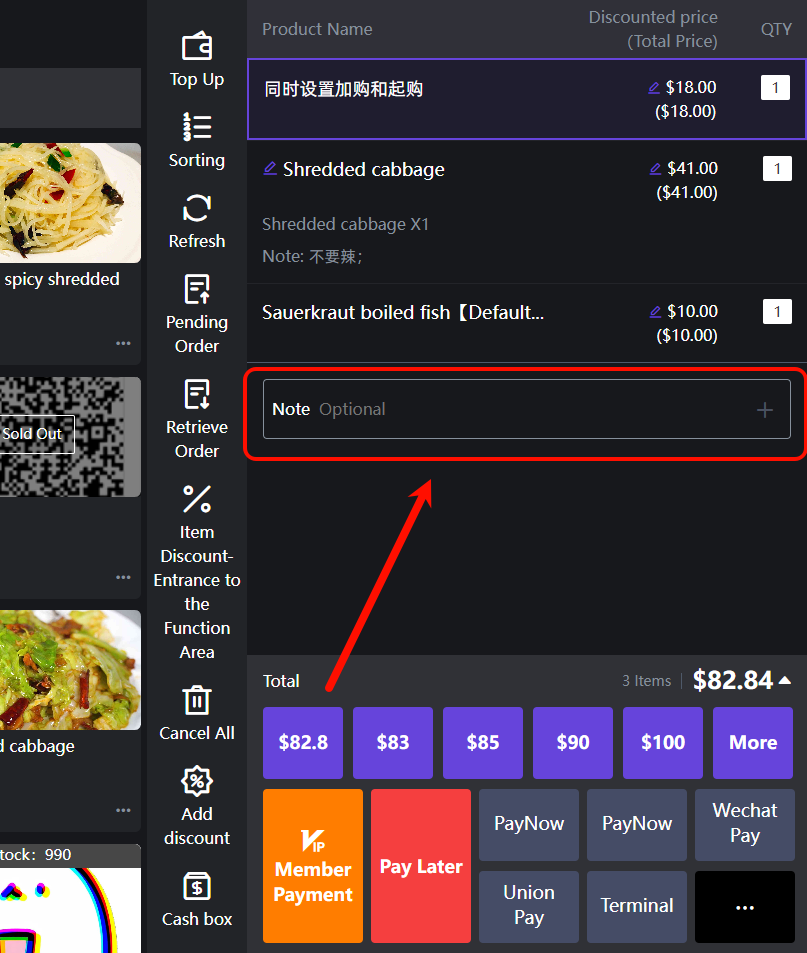The height and width of the screenshot is (953, 807).
Task: Choose Member Payment option
Action: click(313, 866)
